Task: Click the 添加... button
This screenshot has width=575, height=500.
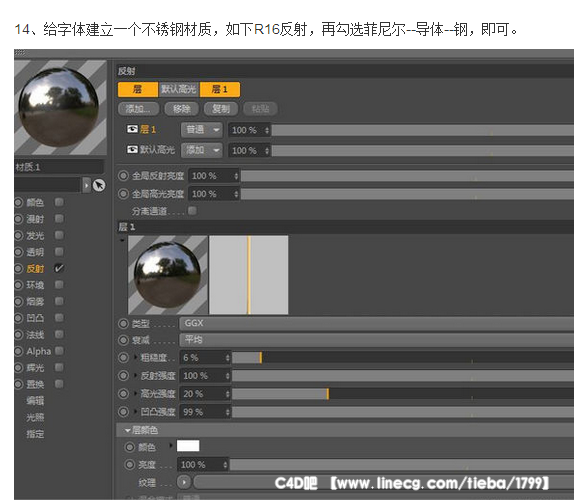Action: pyautogui.click(x=139, y=109)
